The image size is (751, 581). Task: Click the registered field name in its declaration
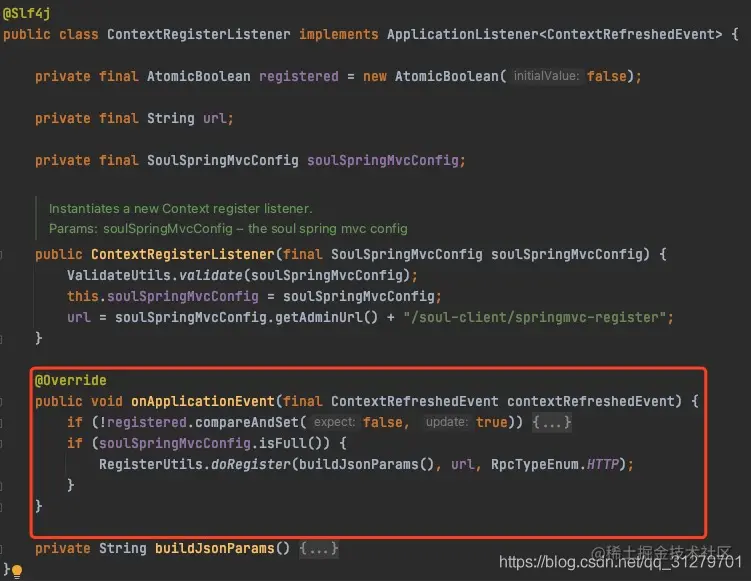pos(298,77)
